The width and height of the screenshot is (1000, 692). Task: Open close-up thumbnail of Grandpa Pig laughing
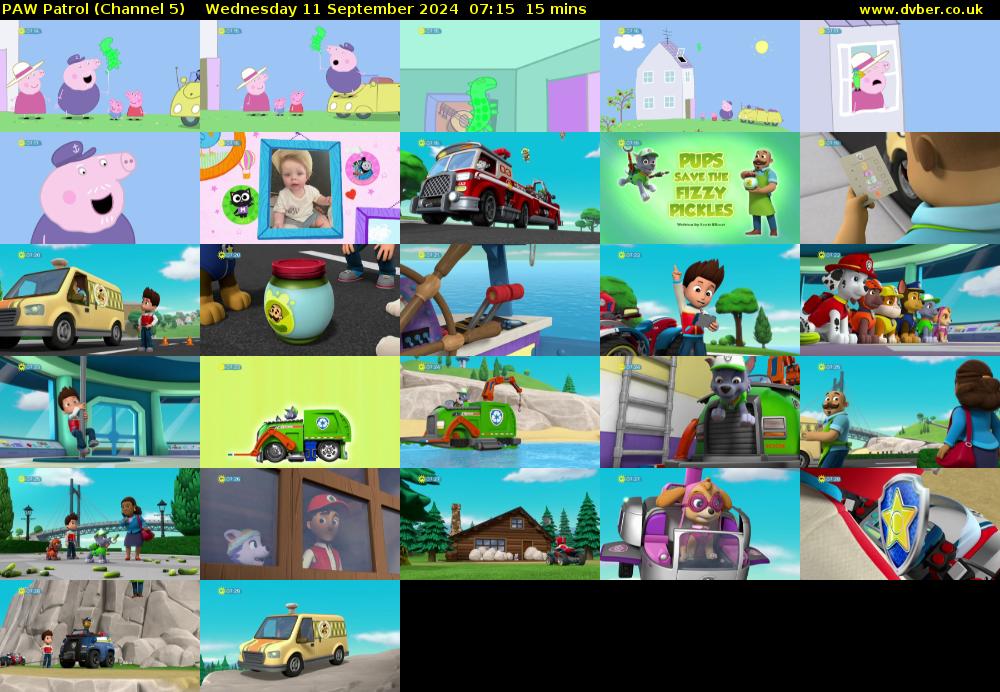point(99,188)
